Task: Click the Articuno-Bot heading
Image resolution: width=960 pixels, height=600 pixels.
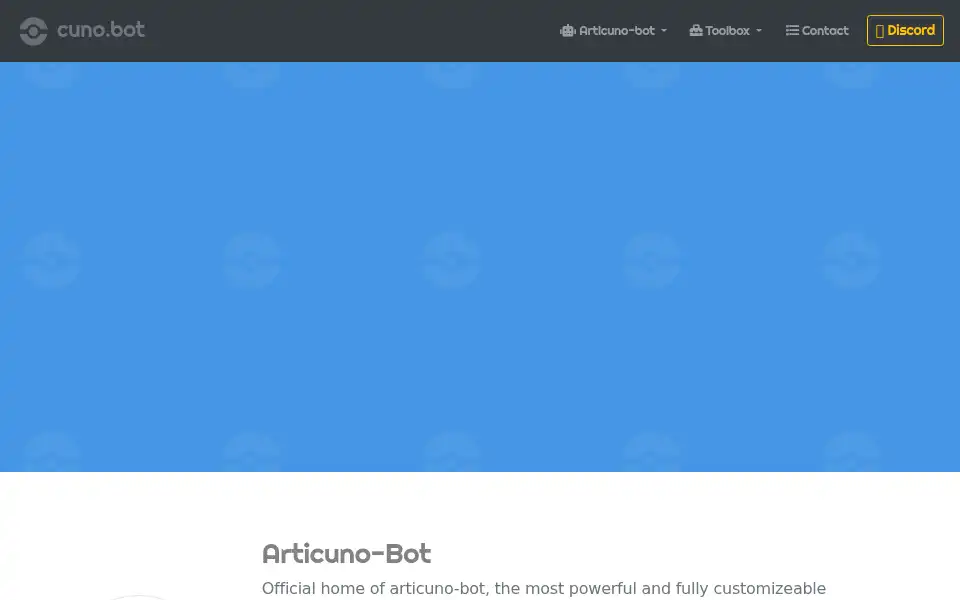Action: 347,553
